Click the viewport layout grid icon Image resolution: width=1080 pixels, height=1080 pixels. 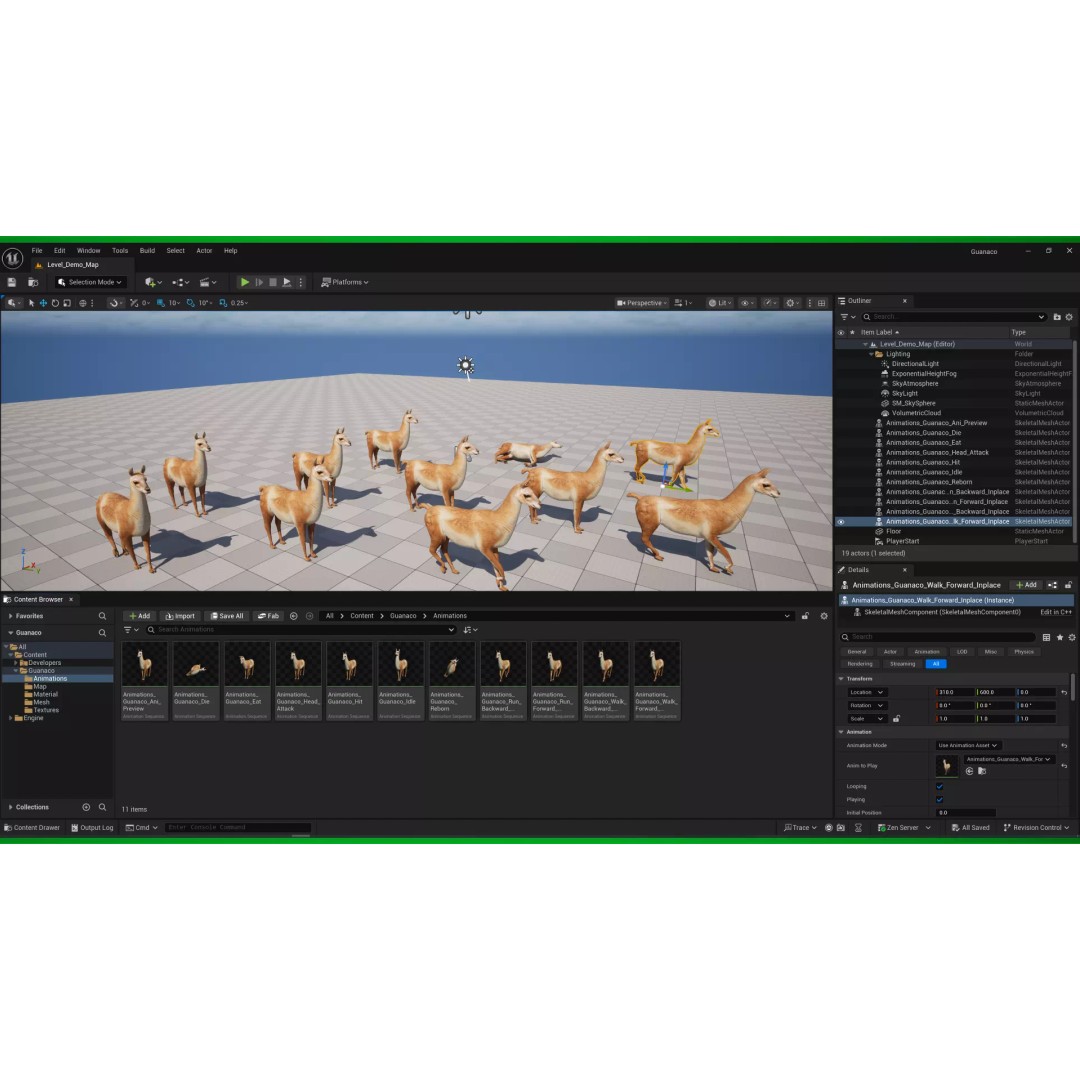[822, 303]
